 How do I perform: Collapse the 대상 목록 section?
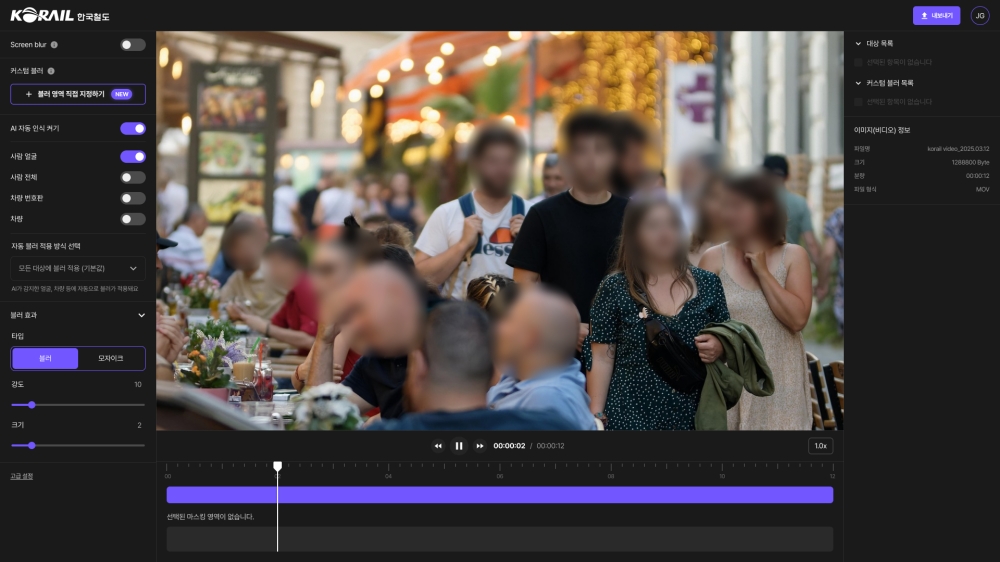[858, 44]
